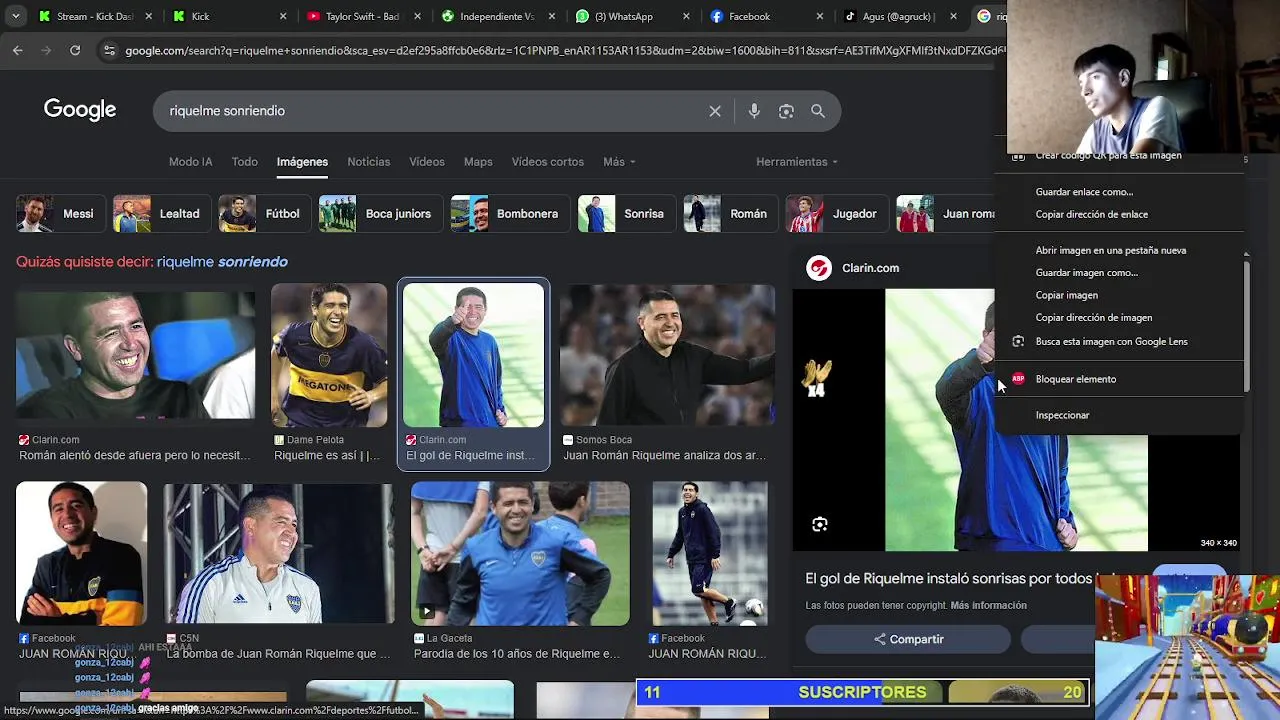Reload the page with the refresh icon
Image resolution: width=1280 pixels, height=720 pixels.
(75, 50)
